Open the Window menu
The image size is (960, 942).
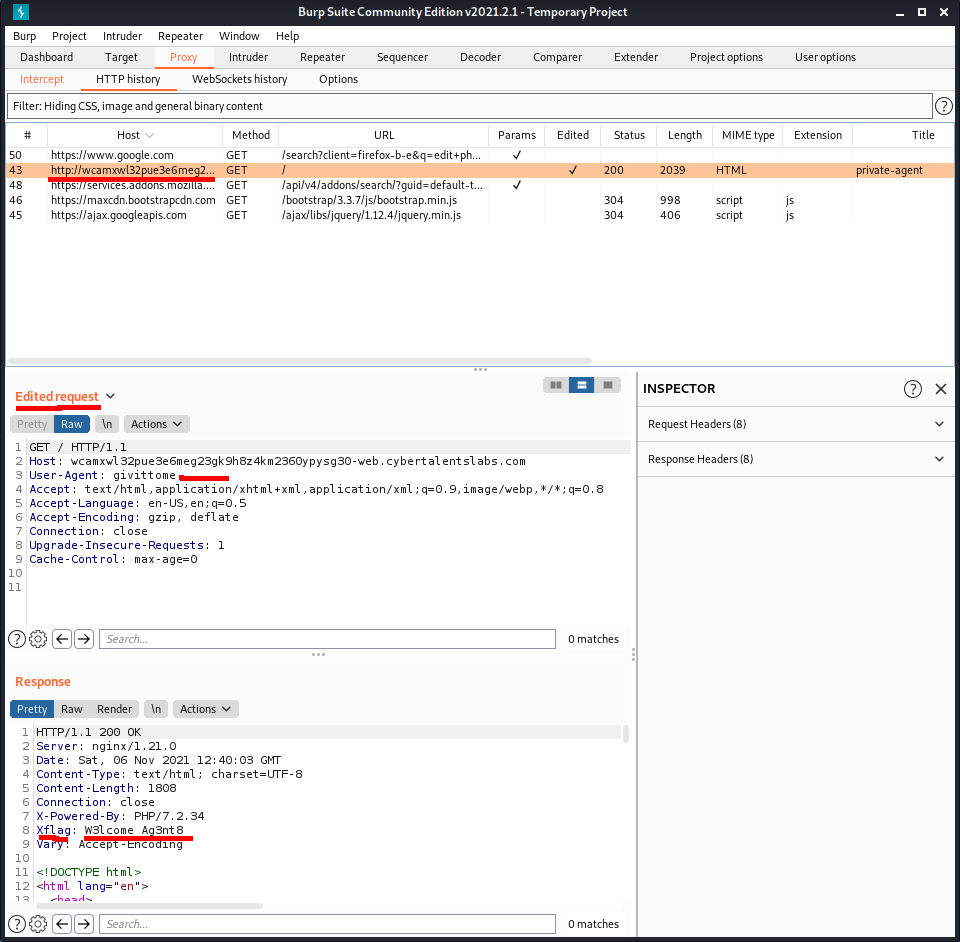[x=239, y=36]
